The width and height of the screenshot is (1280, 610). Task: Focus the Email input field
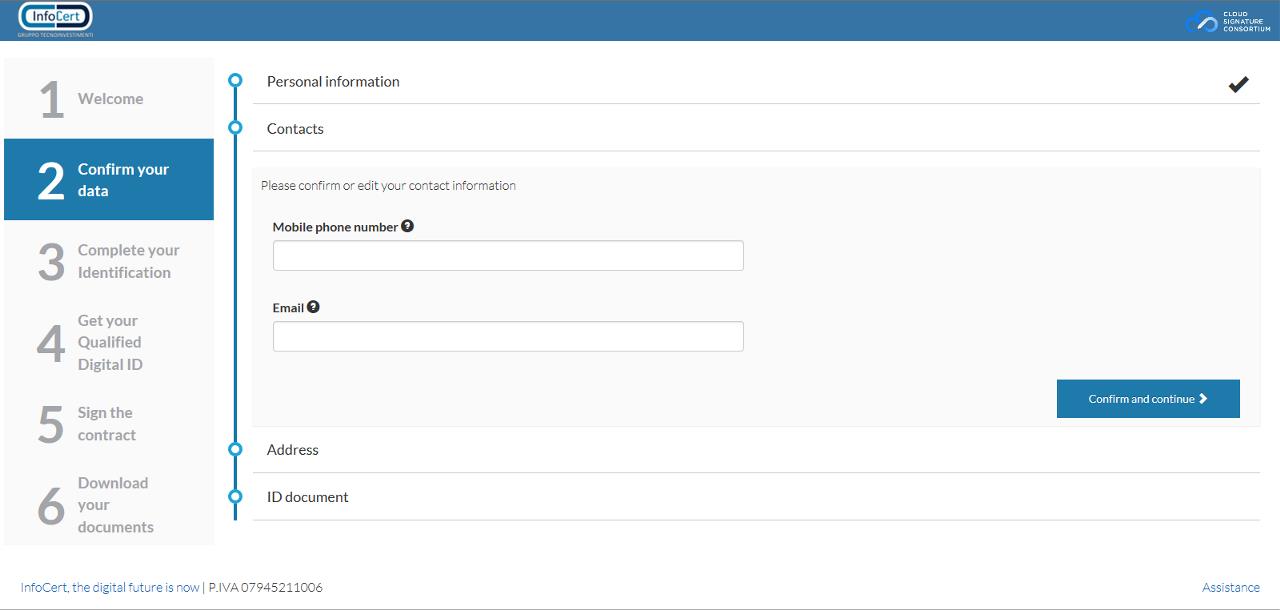point(508,336)
